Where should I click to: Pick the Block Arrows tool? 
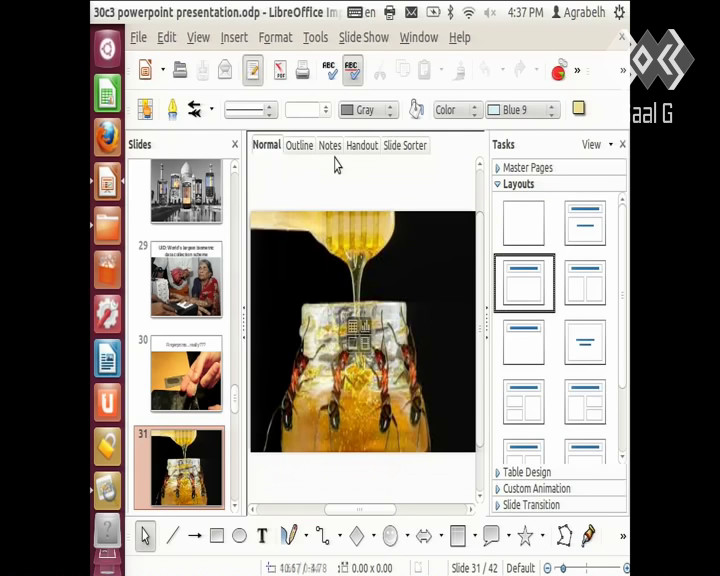(x=424, y=536)
